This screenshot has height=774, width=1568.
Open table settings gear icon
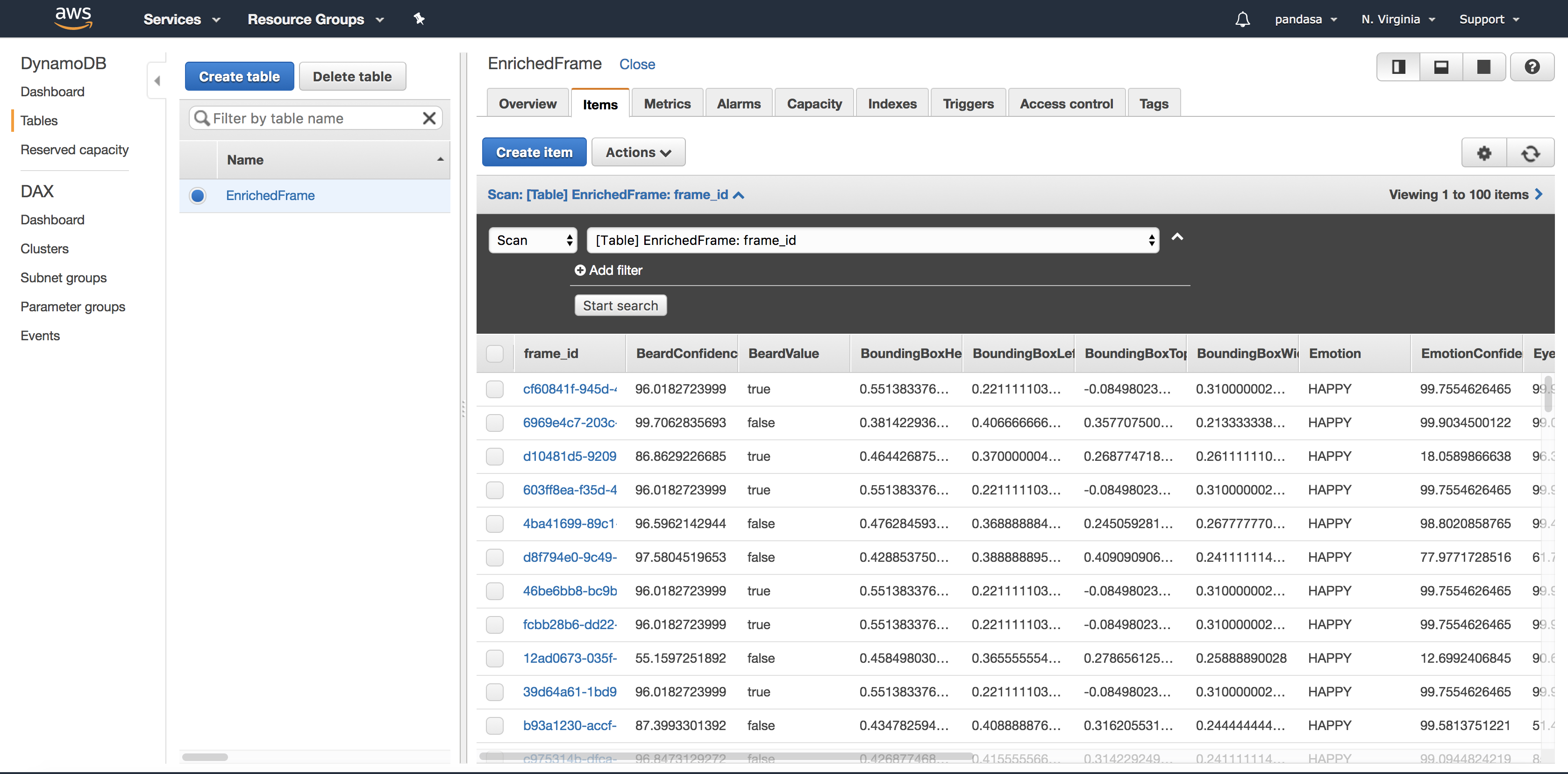[1484, 153]
